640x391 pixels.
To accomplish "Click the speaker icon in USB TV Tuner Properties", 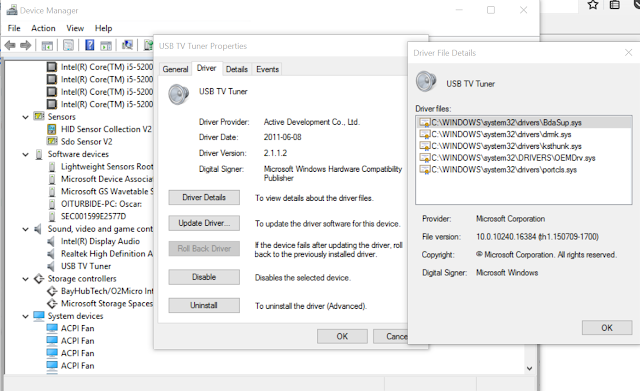I will (x=179, y=94).
